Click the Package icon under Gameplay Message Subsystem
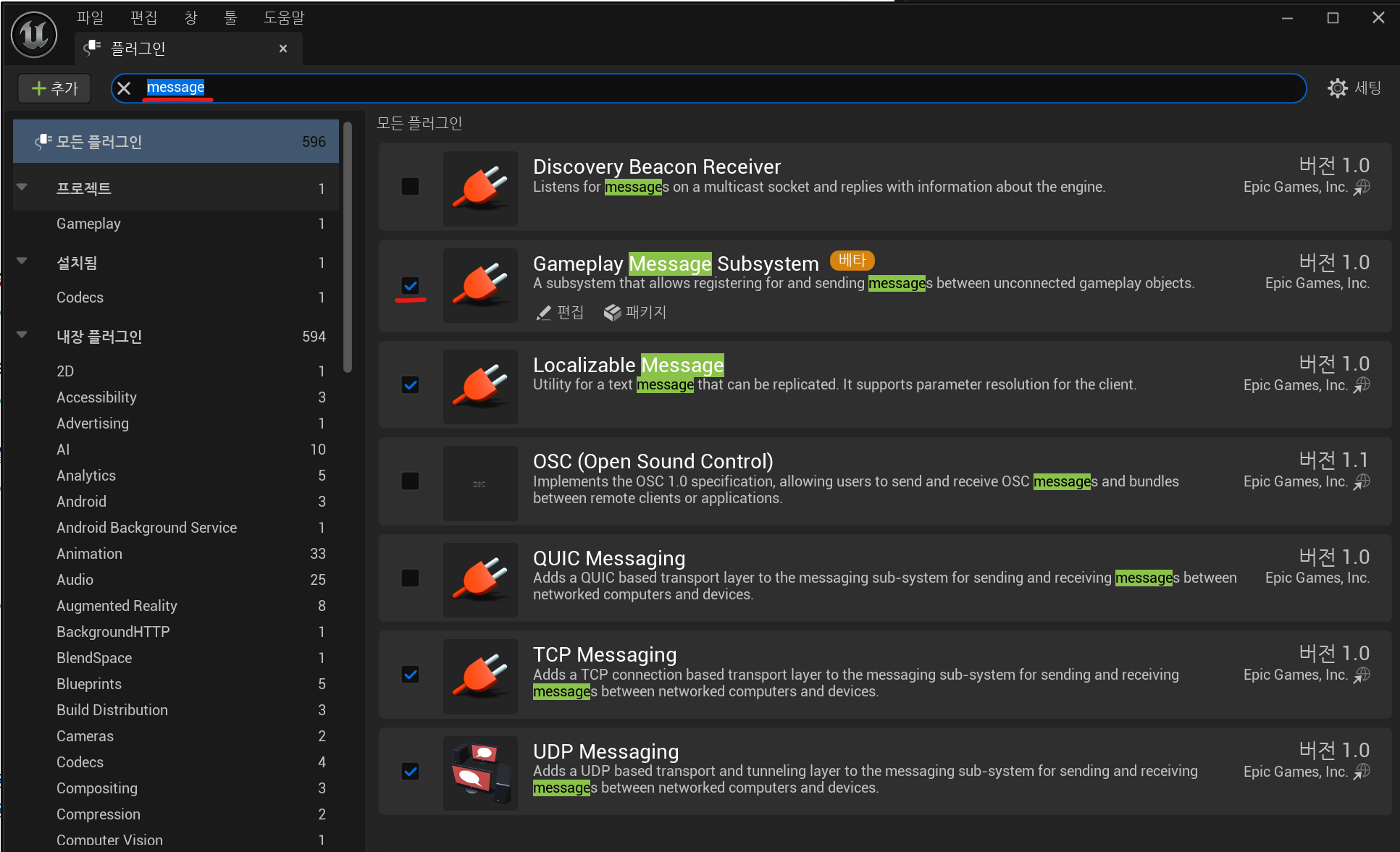 pyautogui.click(x=613, y=313)
